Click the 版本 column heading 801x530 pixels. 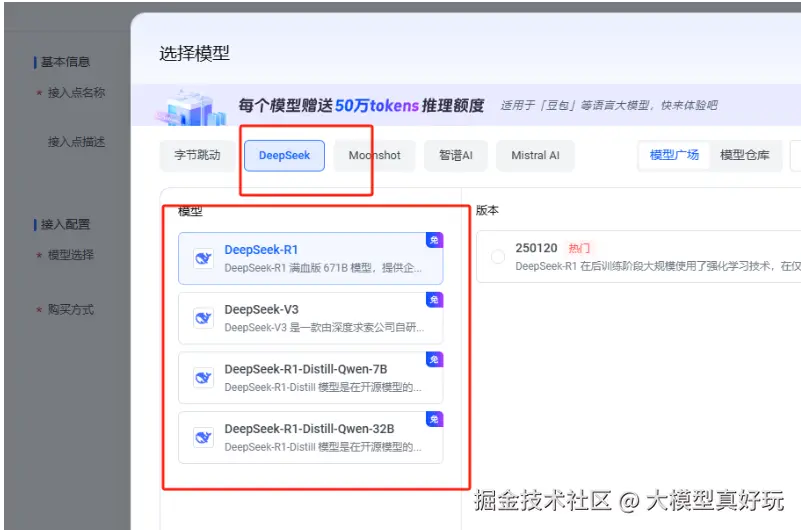[x=487, y=210]
